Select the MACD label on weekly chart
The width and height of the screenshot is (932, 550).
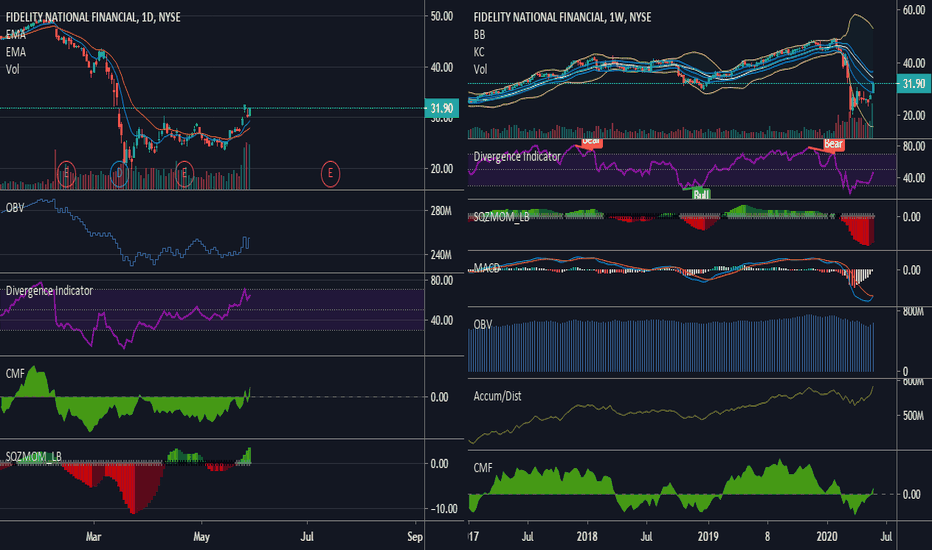[x=487, y=268]
